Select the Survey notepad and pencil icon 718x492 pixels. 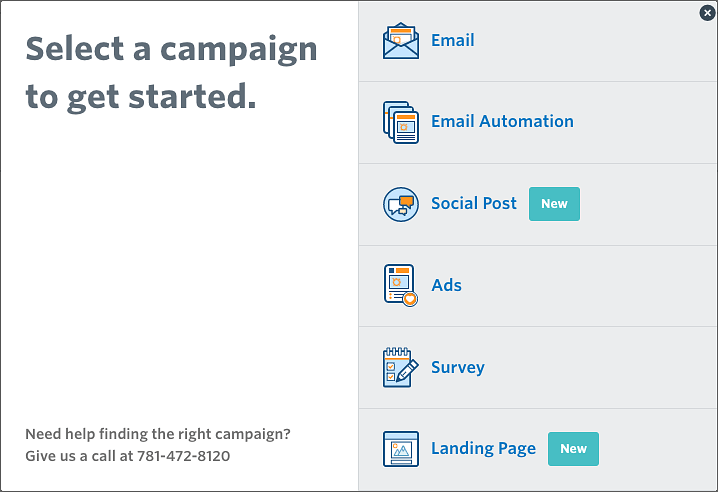401,367
